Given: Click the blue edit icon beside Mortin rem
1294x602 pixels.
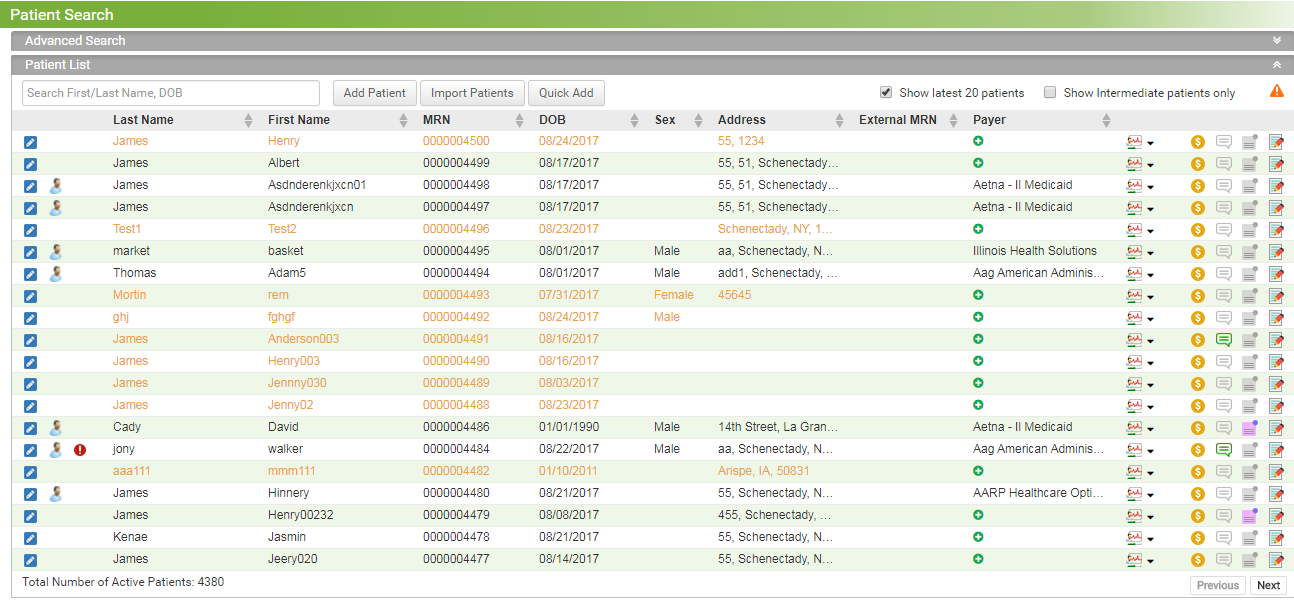Looking at the screenshot, I should point(30,295).
